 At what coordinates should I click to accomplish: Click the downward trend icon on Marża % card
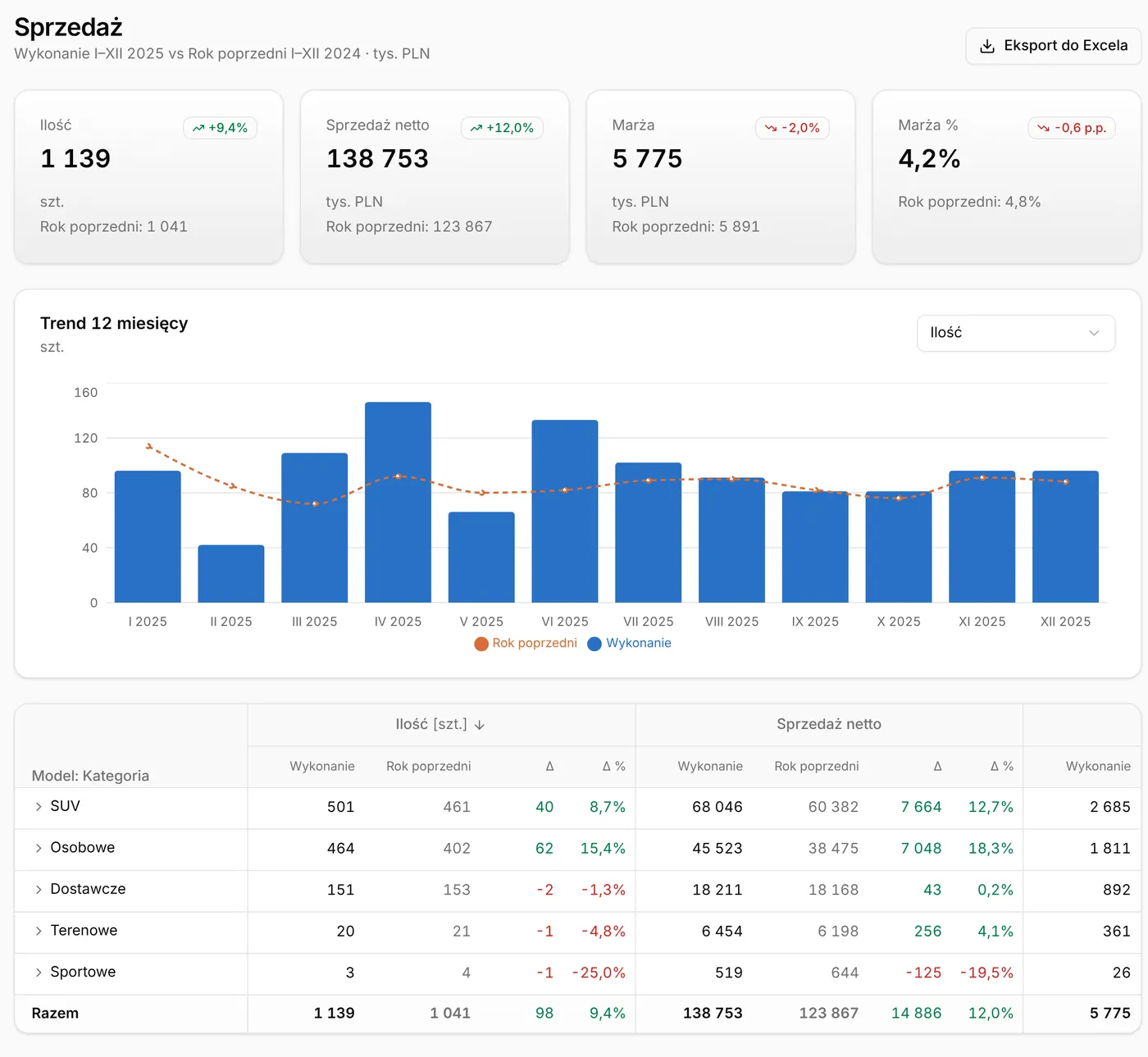(1043, 128)
